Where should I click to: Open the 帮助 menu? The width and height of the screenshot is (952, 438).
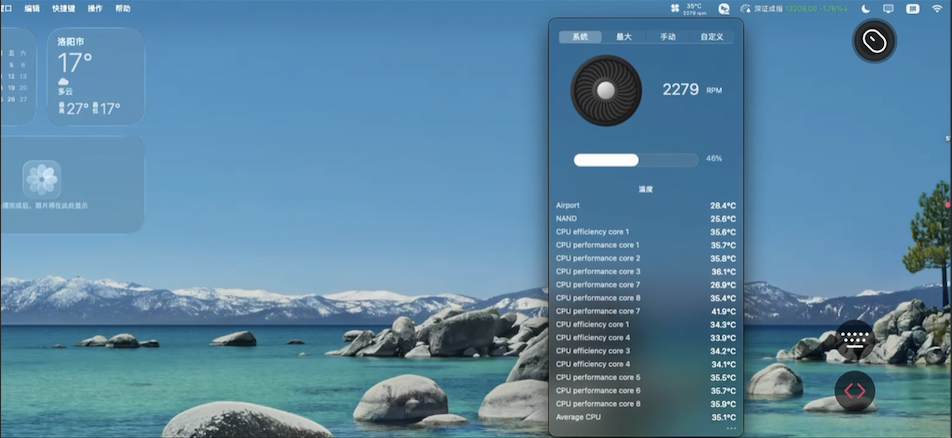coord(122,8)
